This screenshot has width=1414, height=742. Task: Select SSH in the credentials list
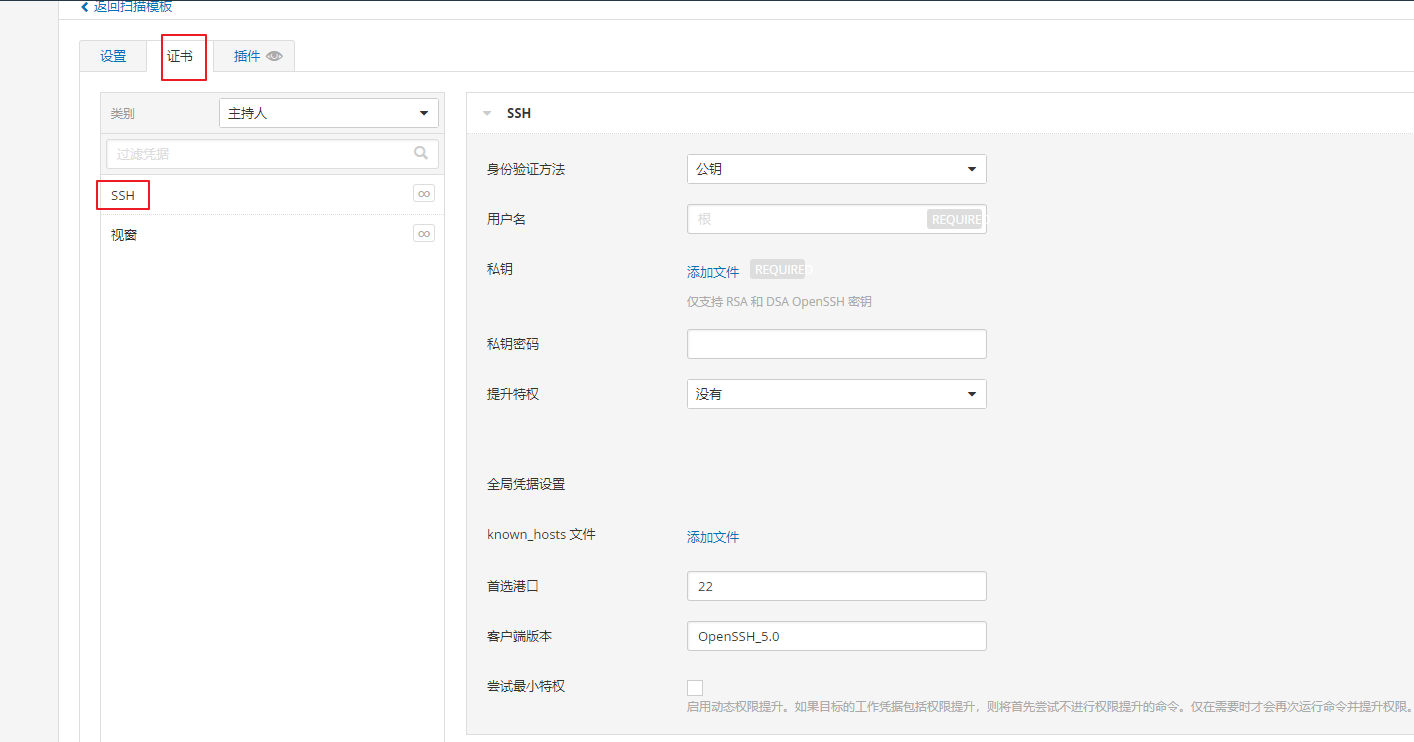click(x=123, y=195)
